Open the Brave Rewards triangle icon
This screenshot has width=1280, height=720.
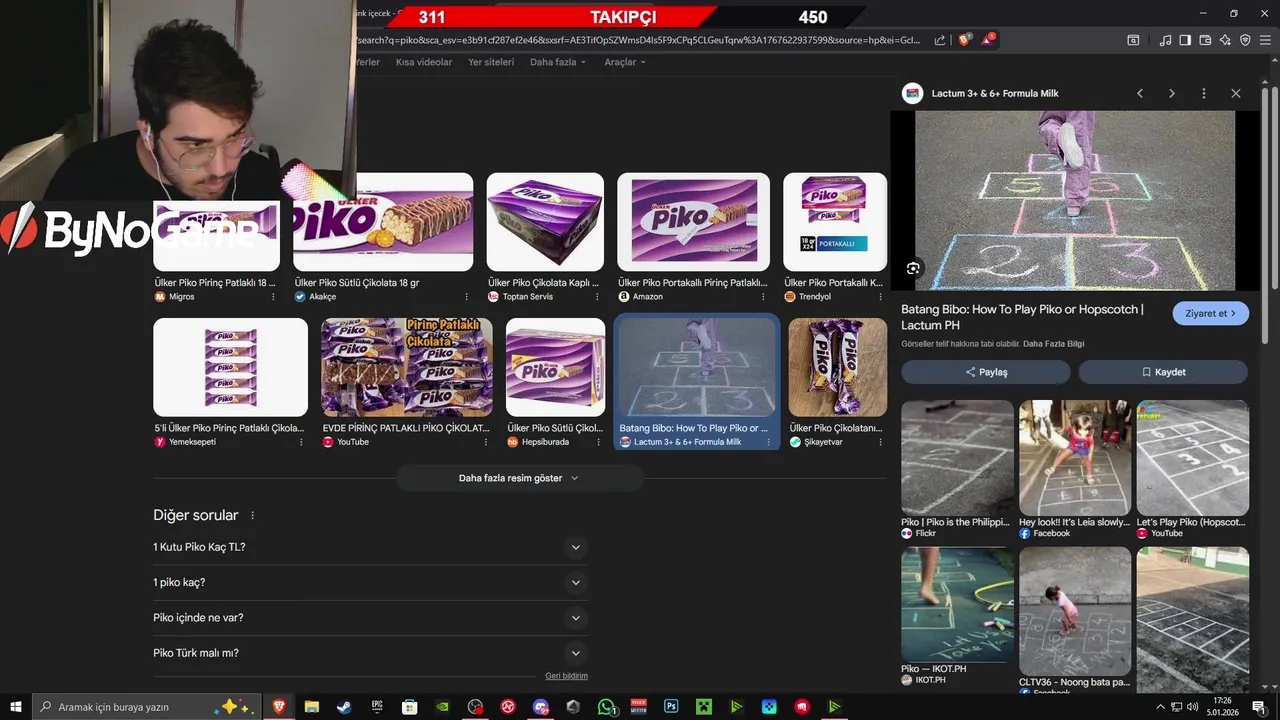(x=988, y=40)
